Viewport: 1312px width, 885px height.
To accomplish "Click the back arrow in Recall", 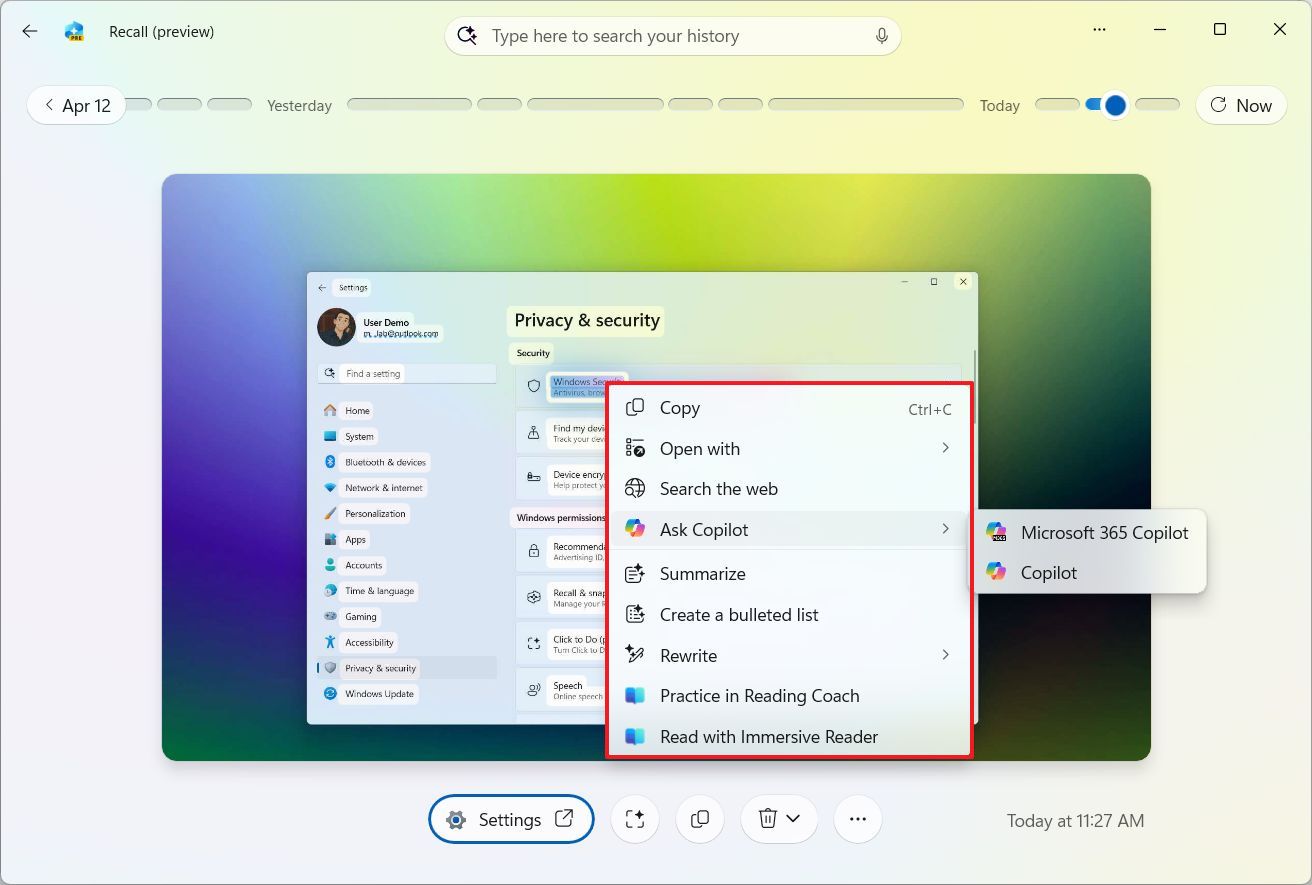I will pos(30,31).
